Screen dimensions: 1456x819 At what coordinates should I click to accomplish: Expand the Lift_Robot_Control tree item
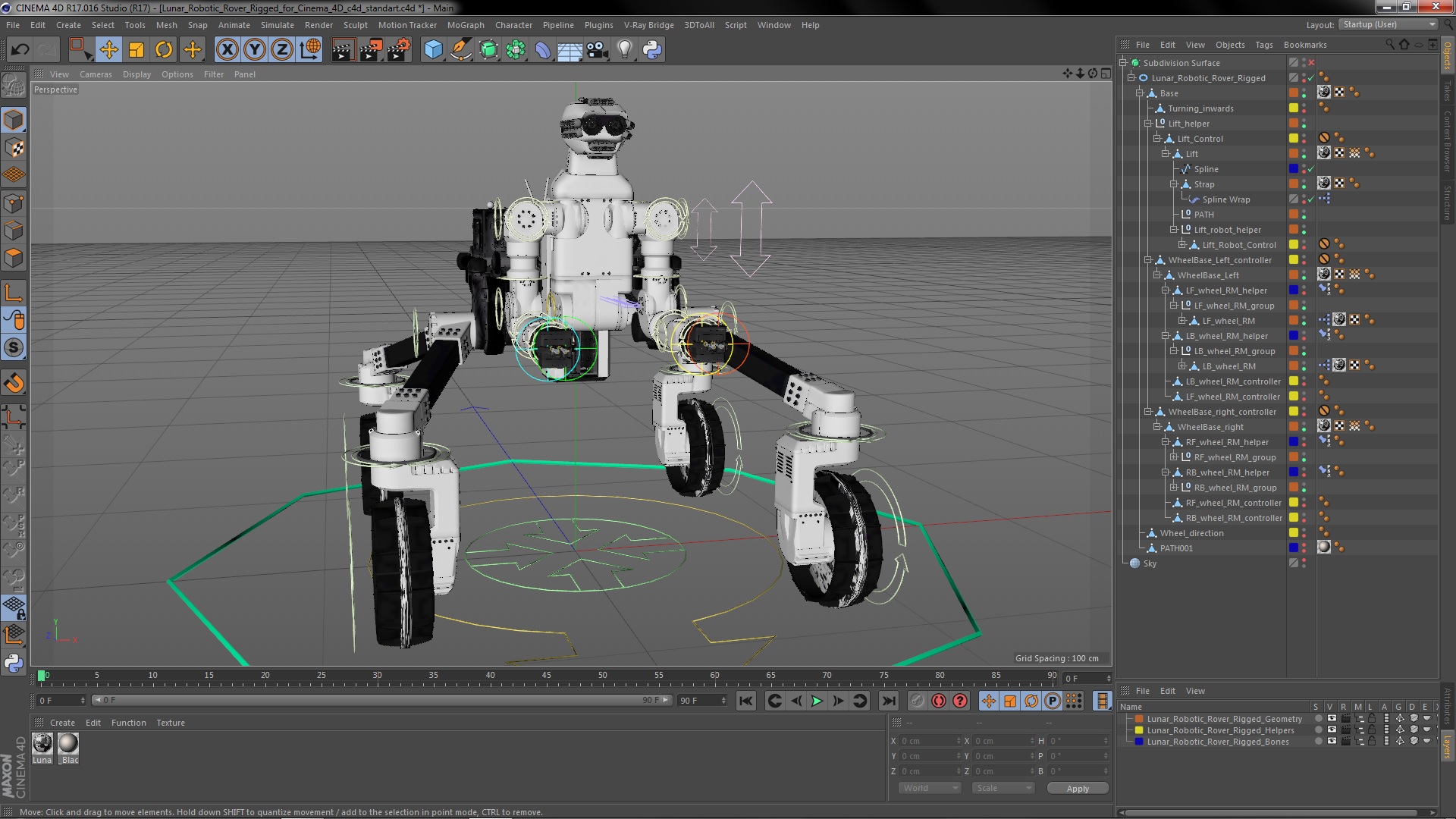point(1181,245)
